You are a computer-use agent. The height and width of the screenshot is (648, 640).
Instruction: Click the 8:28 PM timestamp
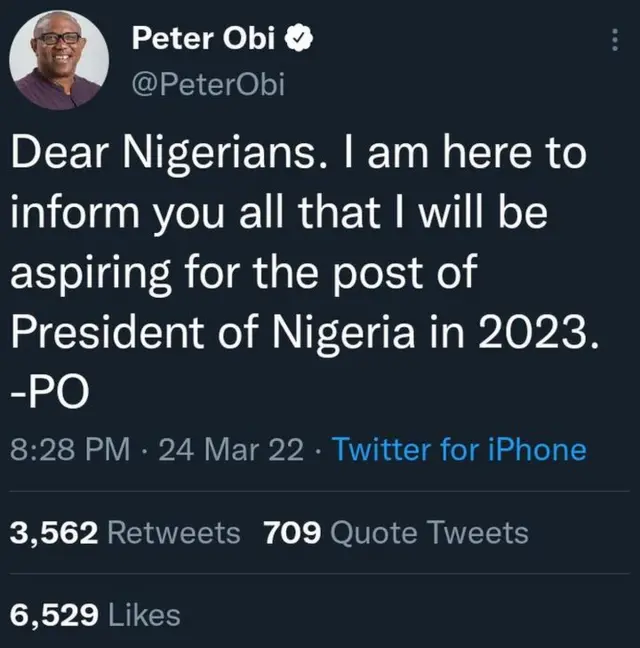70,449
